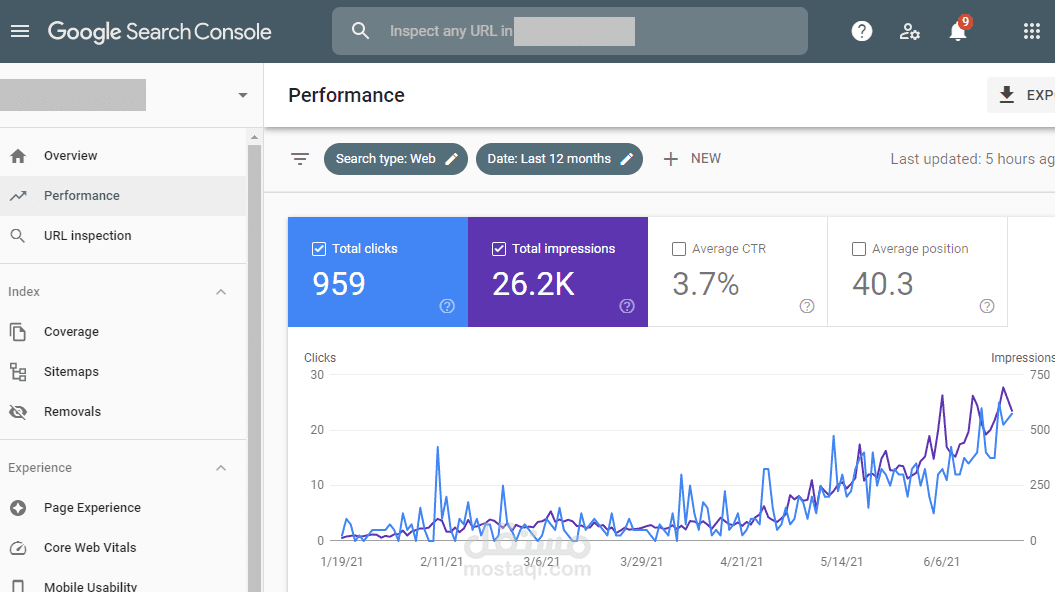The height and width of the screenshot is (592, 1055).
Task: Click the Coverage pages icon
Action: (18, 332)
